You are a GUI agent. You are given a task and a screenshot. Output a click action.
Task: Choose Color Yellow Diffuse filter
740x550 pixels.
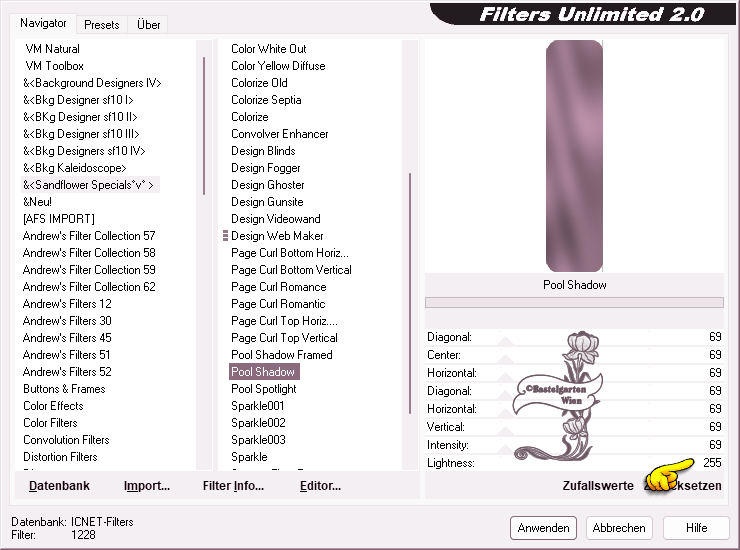(x=278, y=66)
